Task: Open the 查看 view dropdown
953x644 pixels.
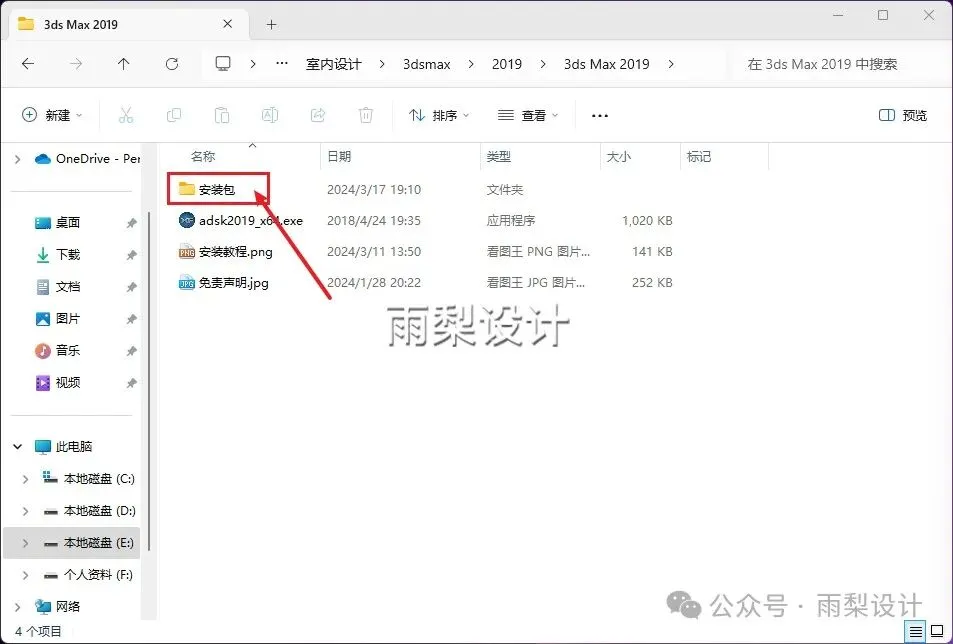Action: (x=528, y=115)
